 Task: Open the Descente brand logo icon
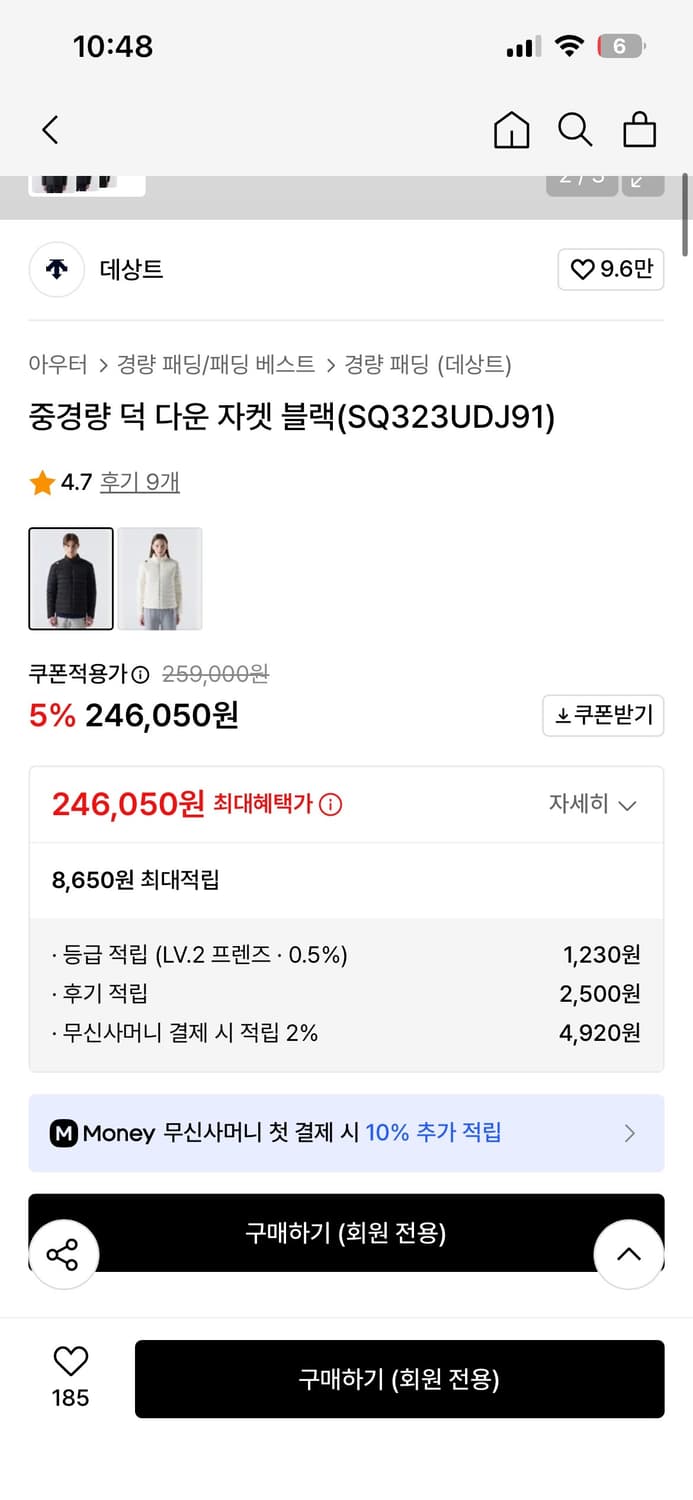pyautogui.click(x=56, y=270)
